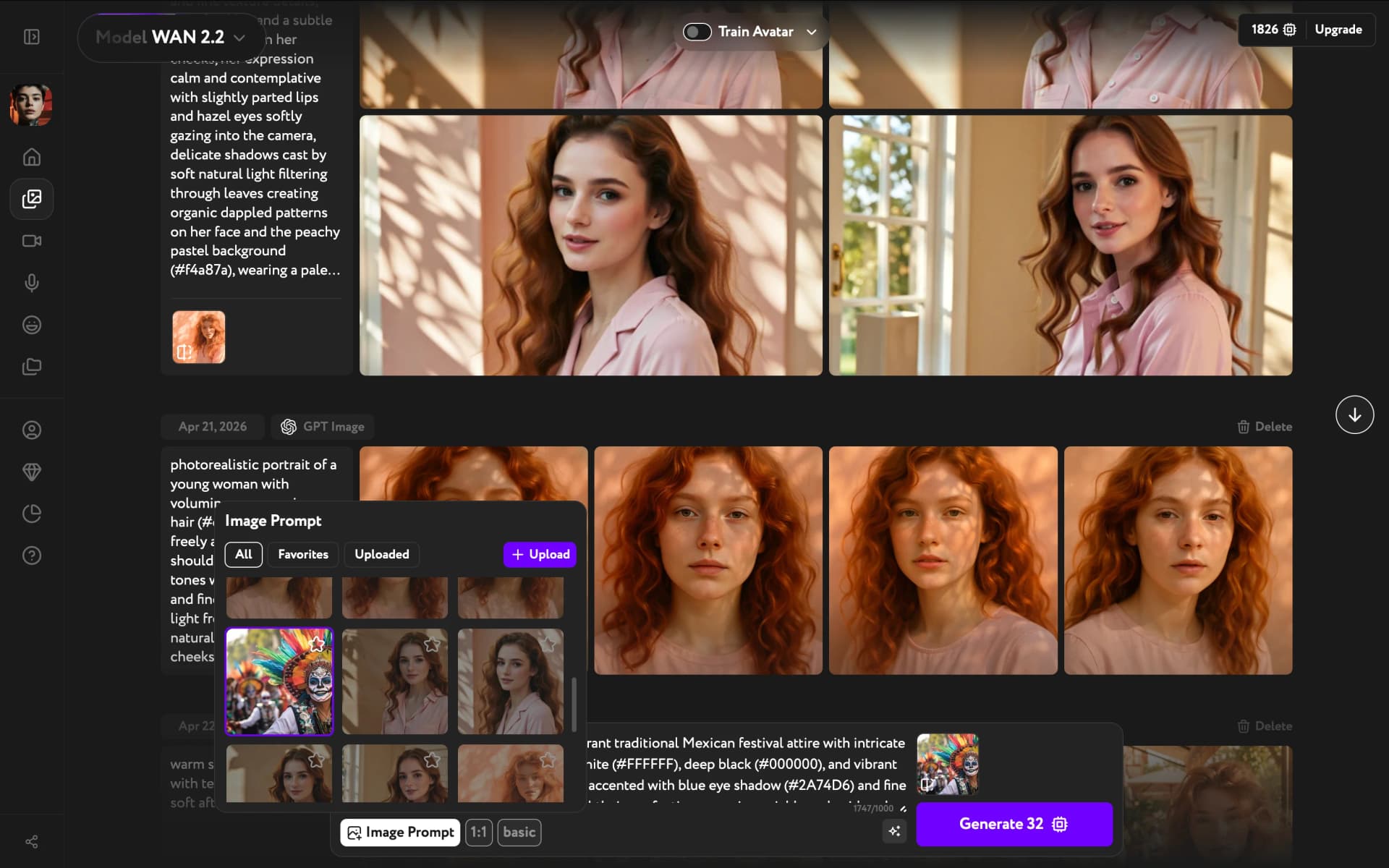
Task: Collapse the left sidebar panel icon
Action: tap(31, 37)
